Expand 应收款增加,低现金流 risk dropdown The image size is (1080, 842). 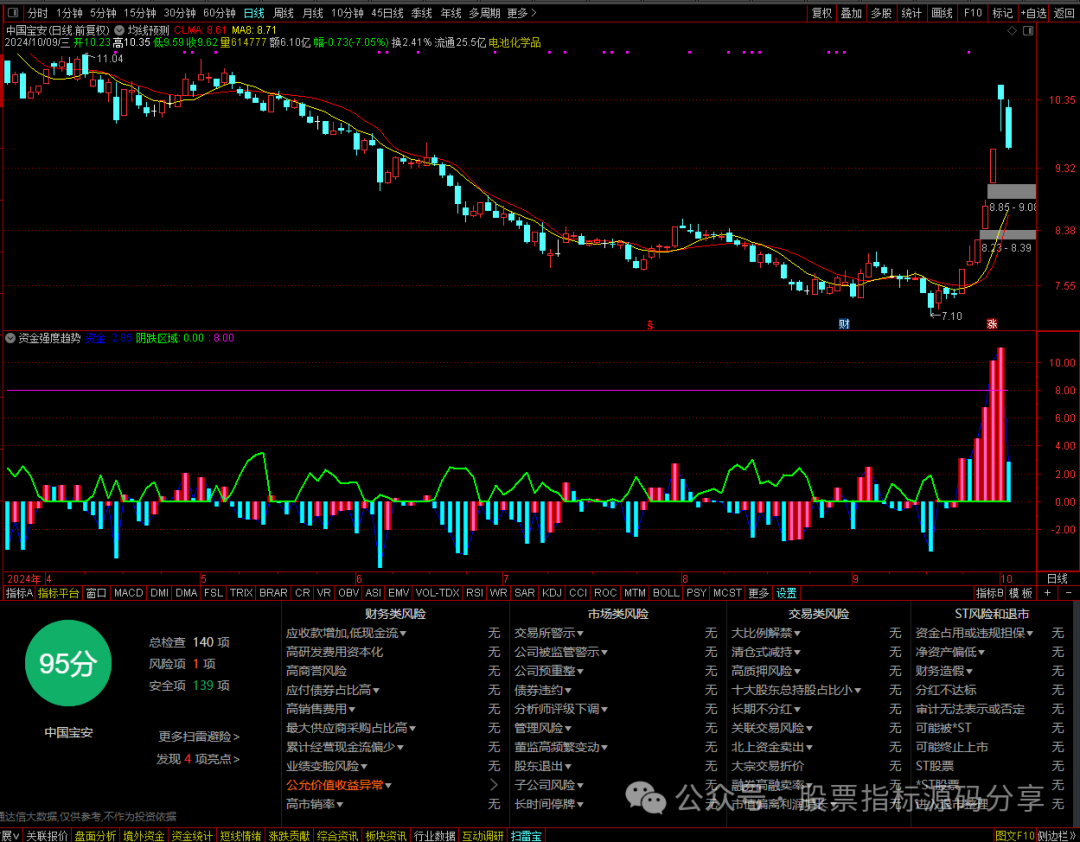click(x=403, y=633)
